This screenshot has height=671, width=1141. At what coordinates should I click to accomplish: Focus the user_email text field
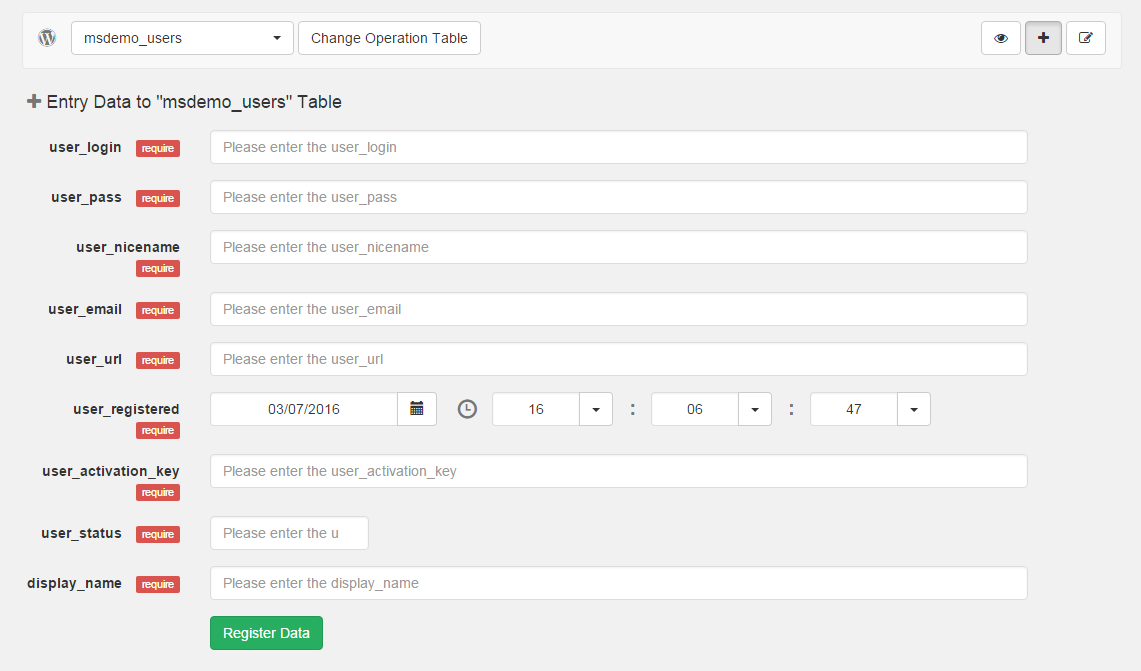tap(618, 309)
